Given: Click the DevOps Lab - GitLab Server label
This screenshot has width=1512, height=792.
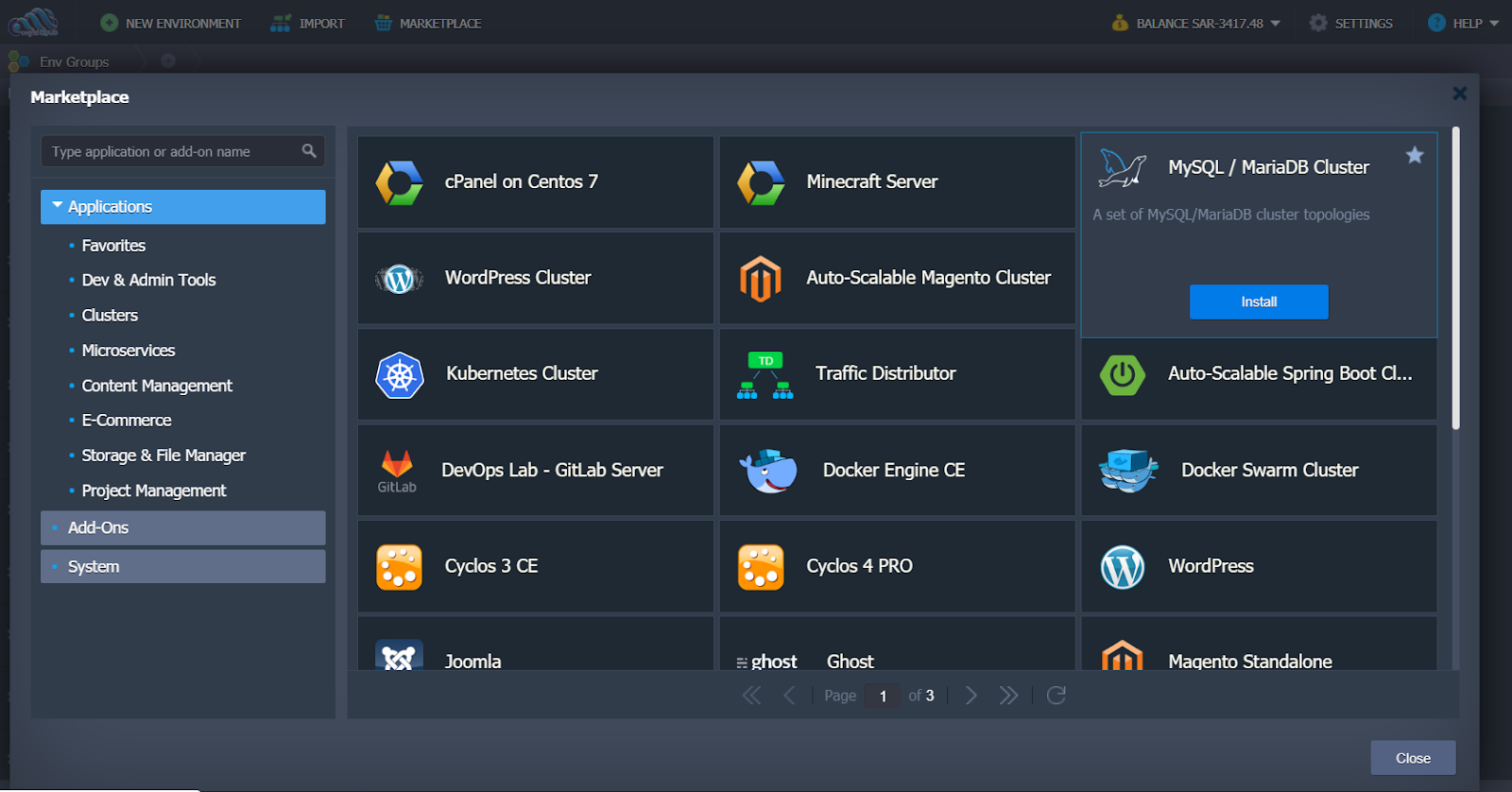Looking at the screenshot, I should tap(552, 470).
